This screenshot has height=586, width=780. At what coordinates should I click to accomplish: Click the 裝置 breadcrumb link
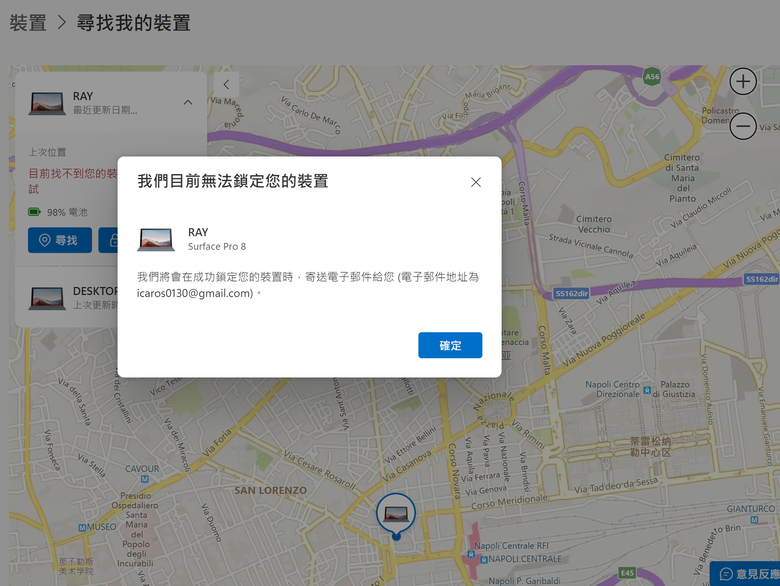pos(28,23)
